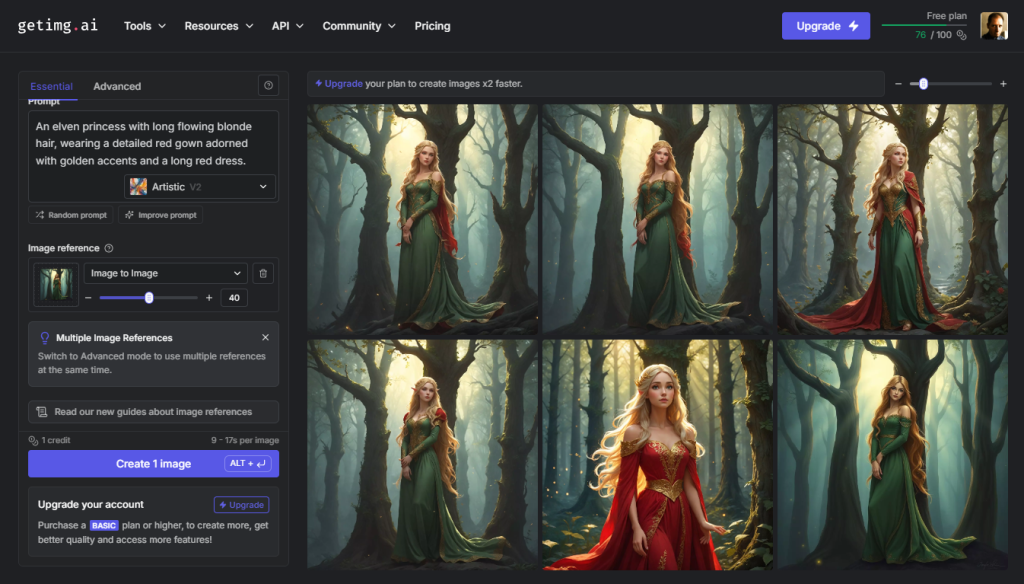This screenshot has width=1024, height=584.
Task: Open the generated image with the red dress
Action: click(x=657, y=455)
